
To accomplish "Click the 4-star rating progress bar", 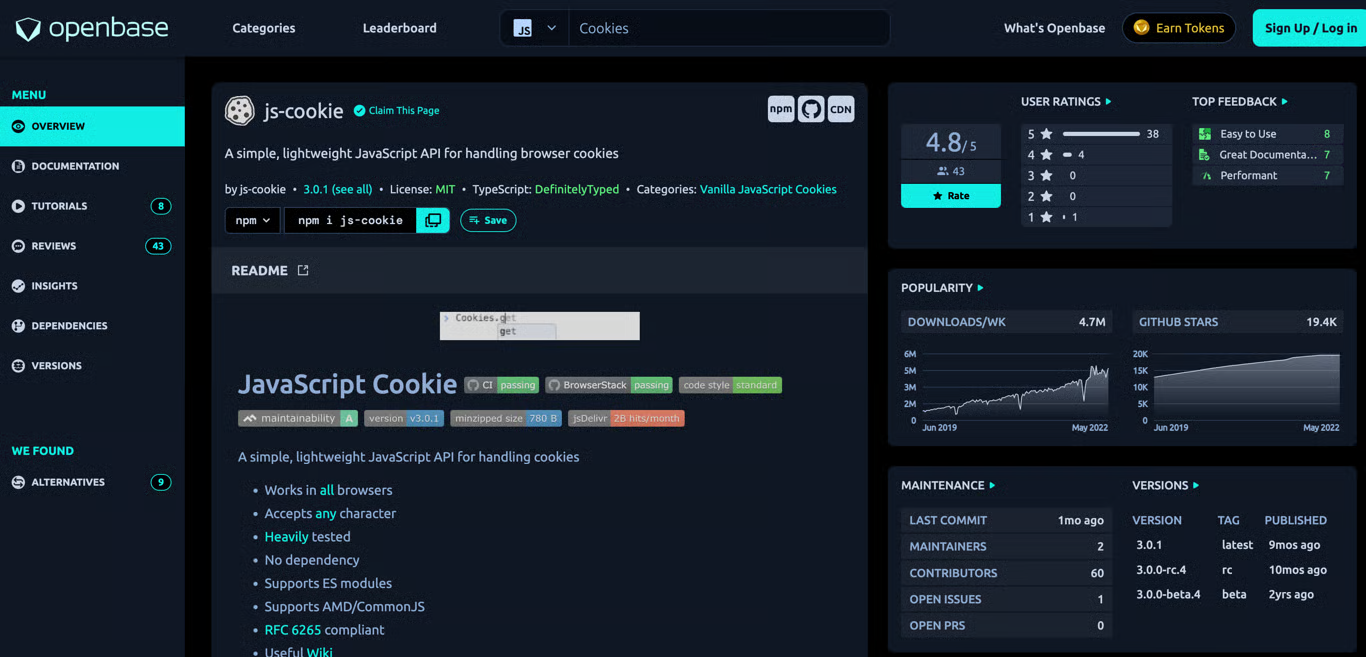I will click(1068, 155).
